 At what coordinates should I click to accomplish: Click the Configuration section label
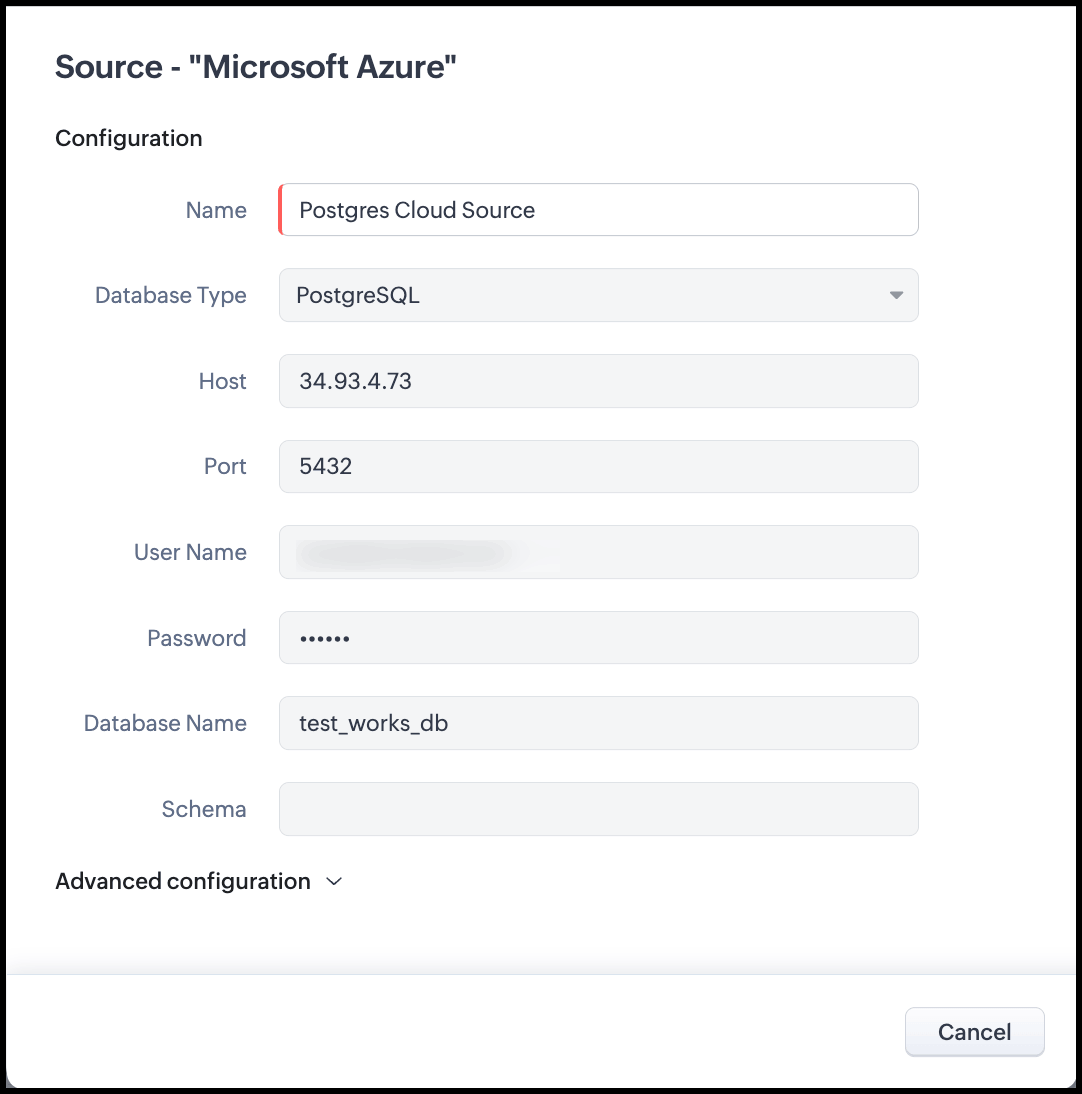pos(129,138)
